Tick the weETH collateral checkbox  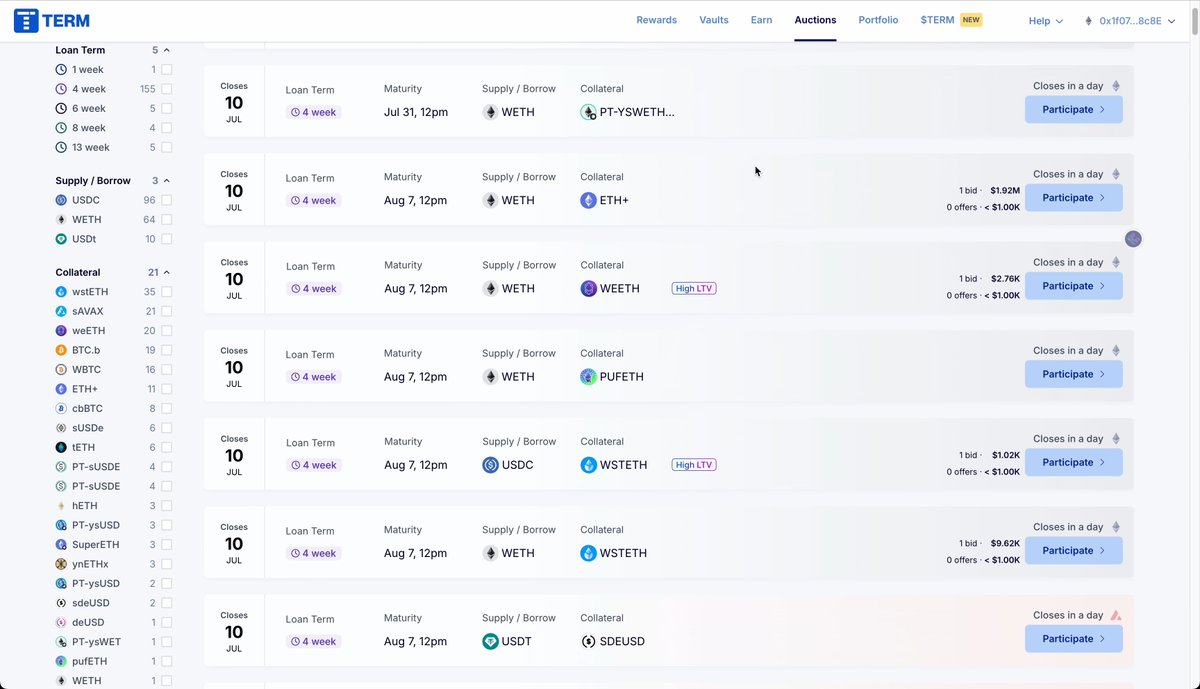click(x=167, y=331)
